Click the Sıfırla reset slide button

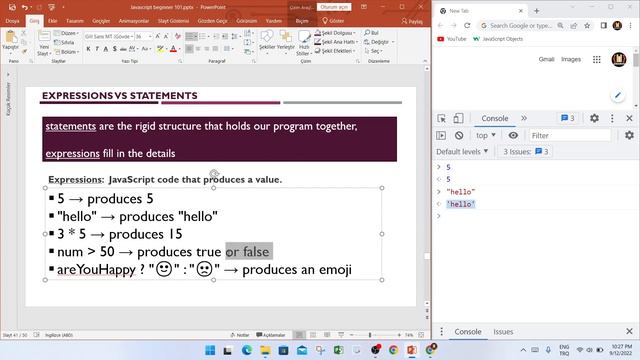pos(64,42)
